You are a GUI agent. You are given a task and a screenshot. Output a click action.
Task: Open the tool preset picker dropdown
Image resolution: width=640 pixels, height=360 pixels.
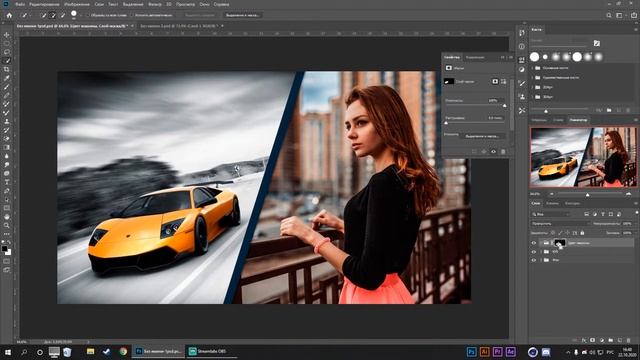coord(26,15)
